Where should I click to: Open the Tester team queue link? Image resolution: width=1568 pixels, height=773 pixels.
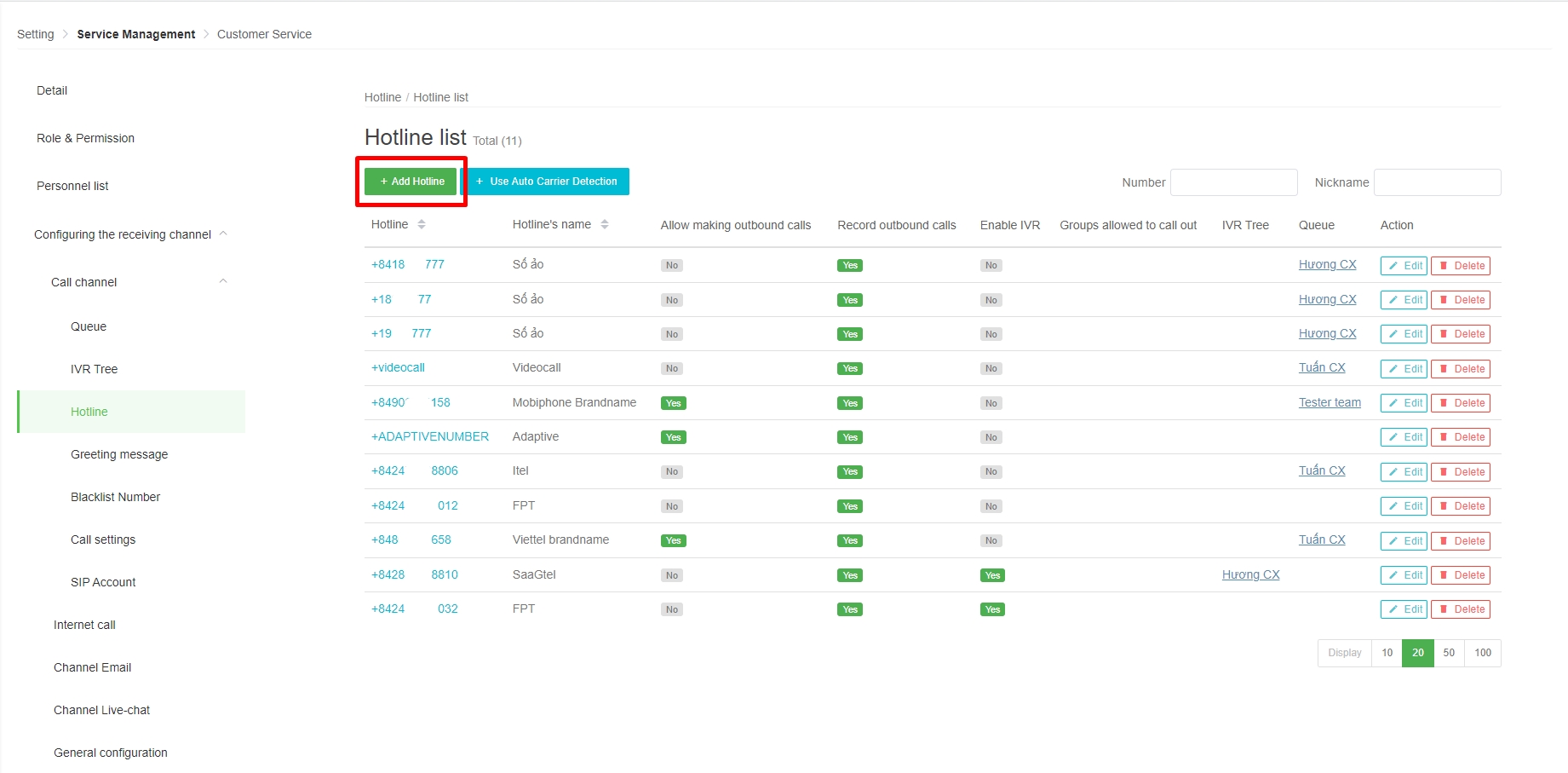coord(1329,403)
